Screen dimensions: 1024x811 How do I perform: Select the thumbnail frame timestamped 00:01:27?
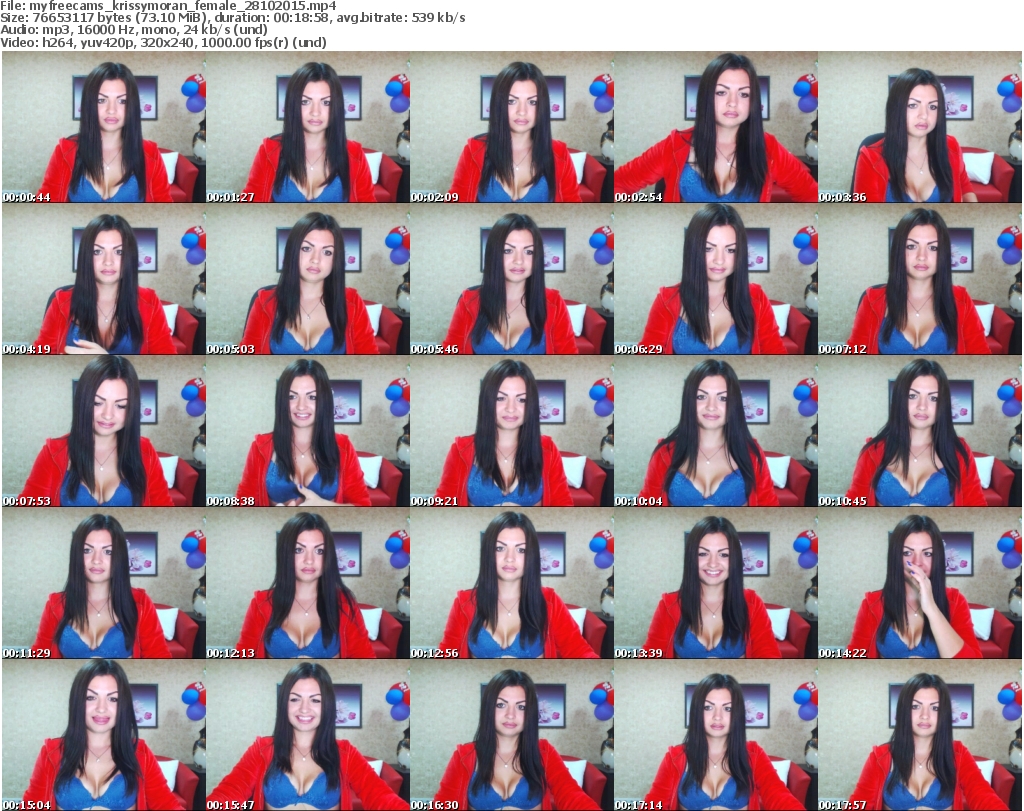pos(308,127)
